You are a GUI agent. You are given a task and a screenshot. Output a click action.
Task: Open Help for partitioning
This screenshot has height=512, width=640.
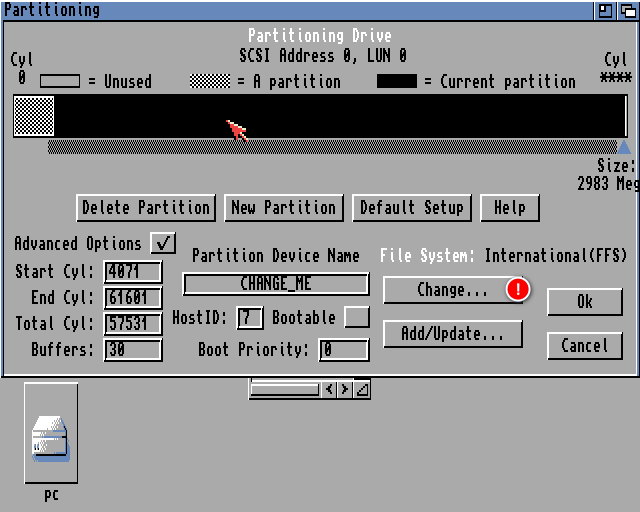coord(509,208)
